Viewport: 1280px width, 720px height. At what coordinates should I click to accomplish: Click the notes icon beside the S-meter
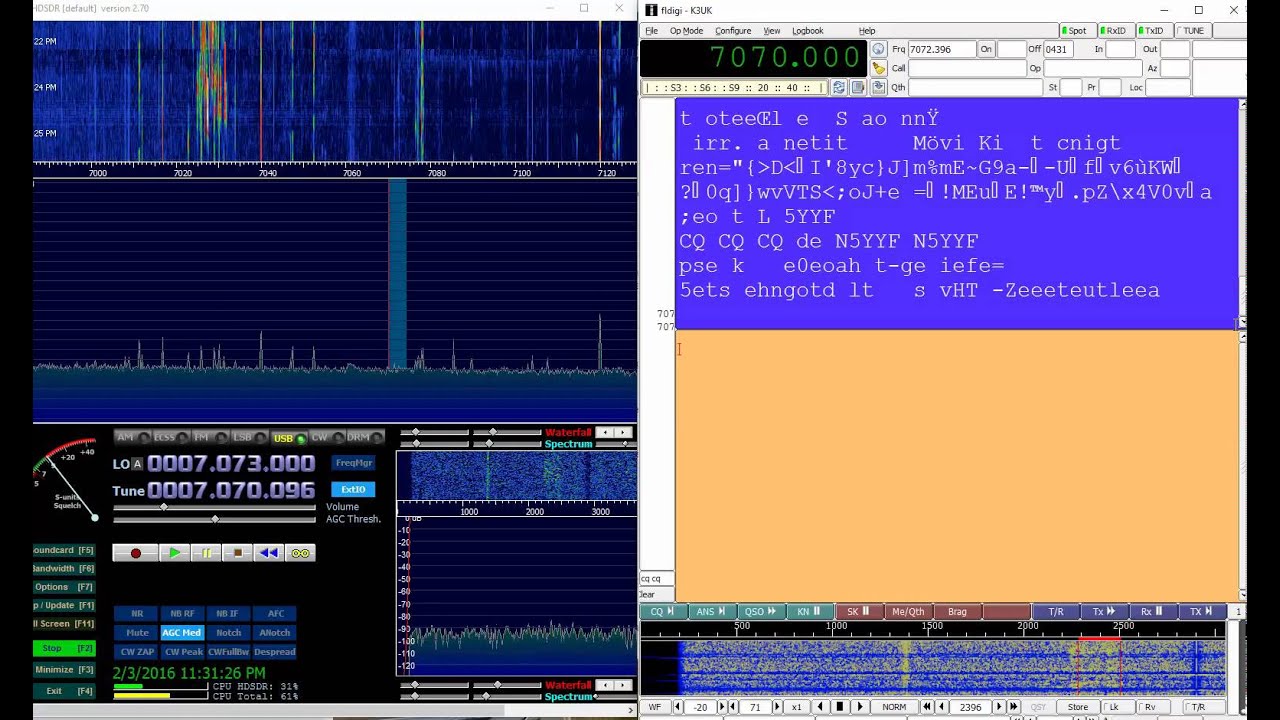pos(858,87)
